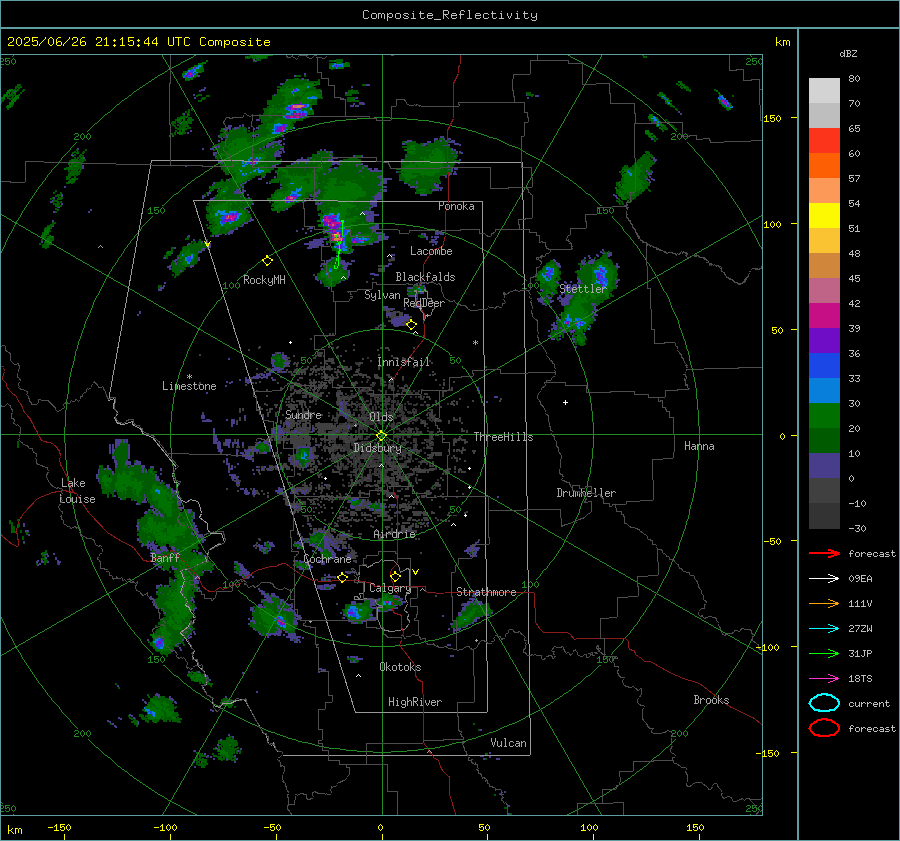Image resolution: width=900 pixels, height=841 pixels.
Task: Click the Okotoks label
Action: click(399, 667)
